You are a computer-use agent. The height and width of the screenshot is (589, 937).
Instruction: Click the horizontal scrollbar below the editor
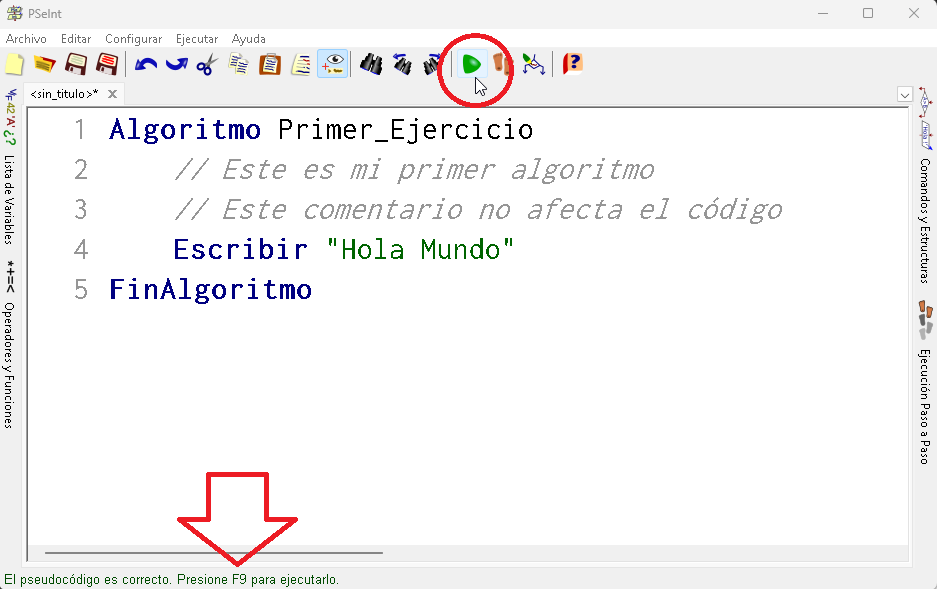(x=213, y=553)
